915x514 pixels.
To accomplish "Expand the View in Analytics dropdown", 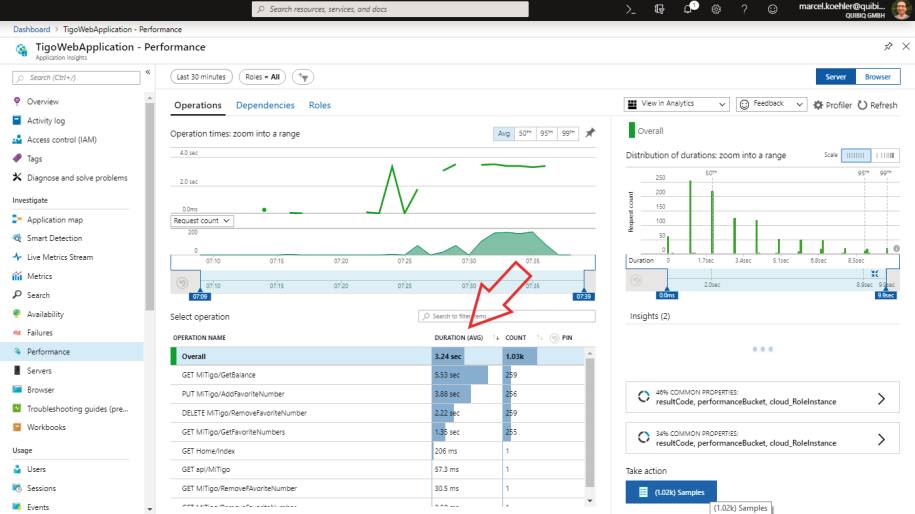I will [677, 104].
